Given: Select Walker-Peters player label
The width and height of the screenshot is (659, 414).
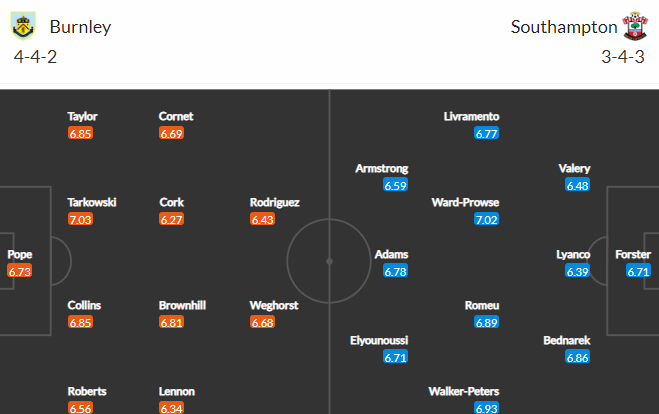Looking at the screenshot, I should (x=464, y=392).
